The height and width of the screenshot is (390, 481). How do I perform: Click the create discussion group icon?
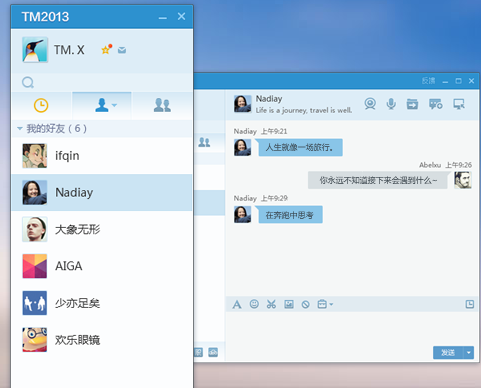pyautogui.click(x=435, y=104)
